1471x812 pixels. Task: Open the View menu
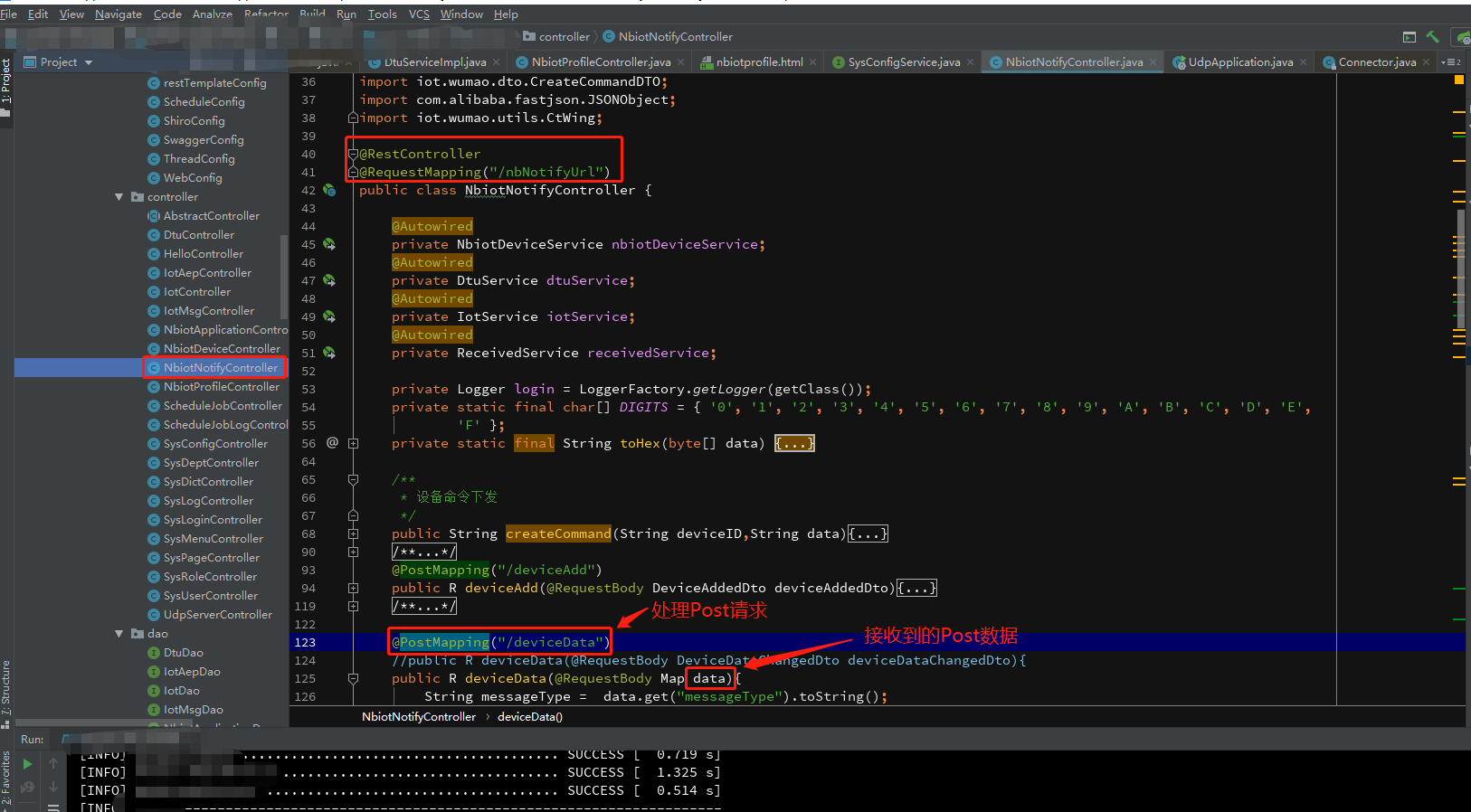(x=71, y=14)
